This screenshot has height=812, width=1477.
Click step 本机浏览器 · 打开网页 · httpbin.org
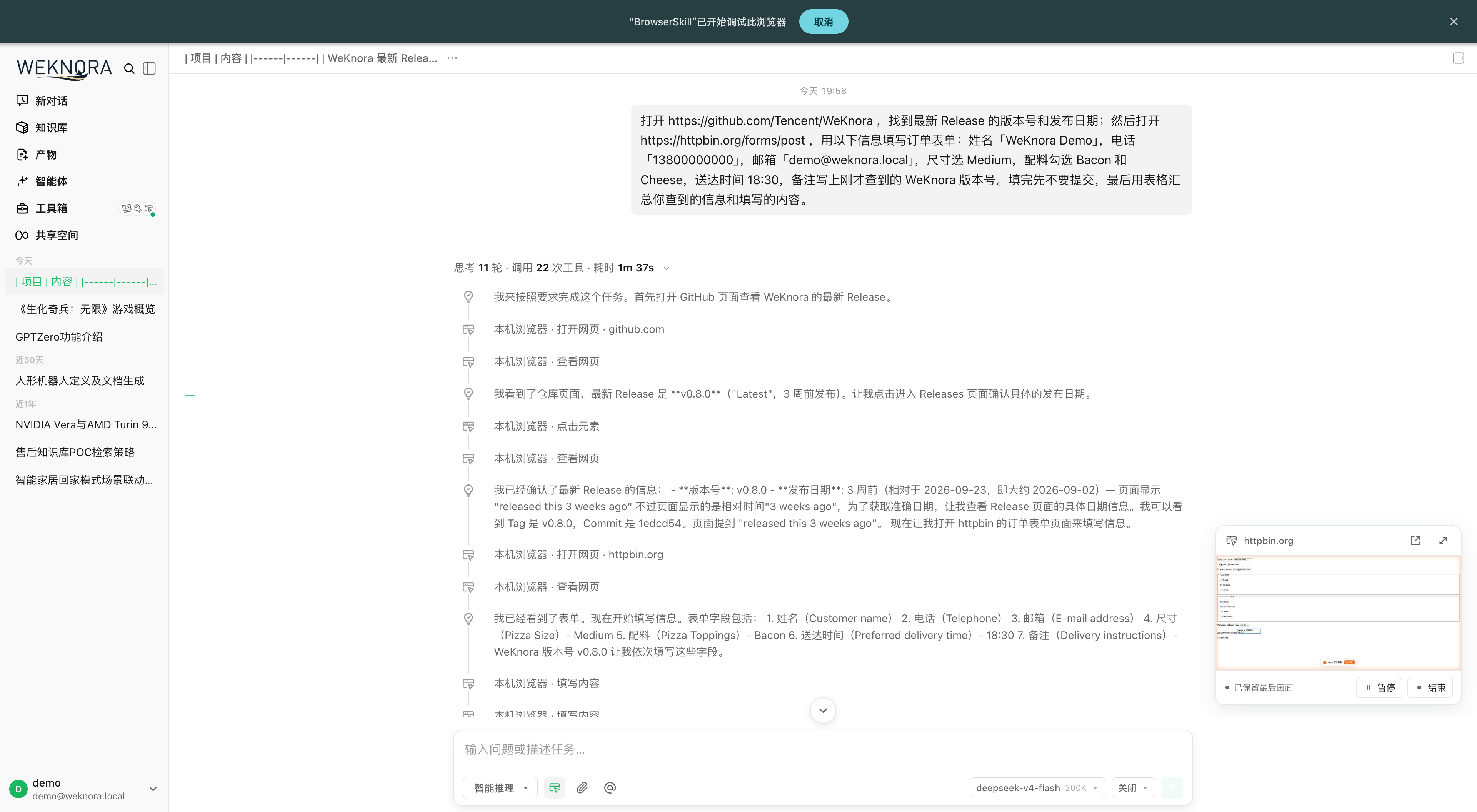pyautogui.click(x=578, y=555)
